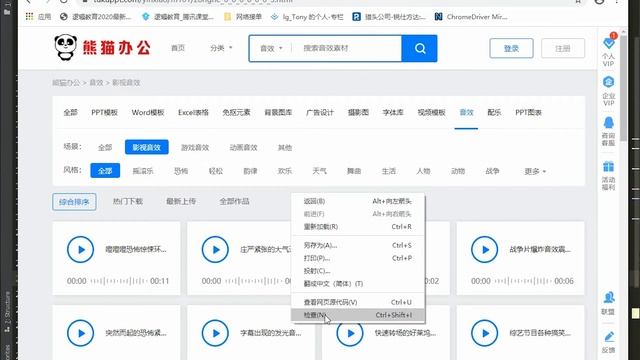
Task: Select the 游戏音效 scene filter
Action: tap(195, 147)
